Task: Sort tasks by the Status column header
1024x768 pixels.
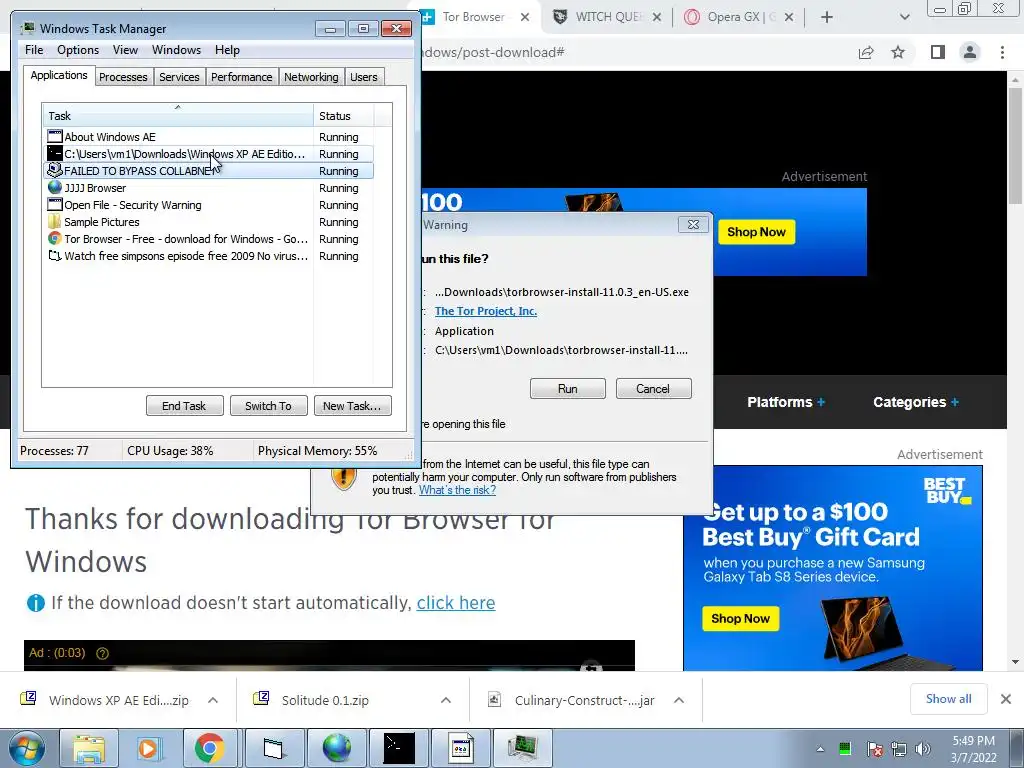Action: tap(344, 116)
